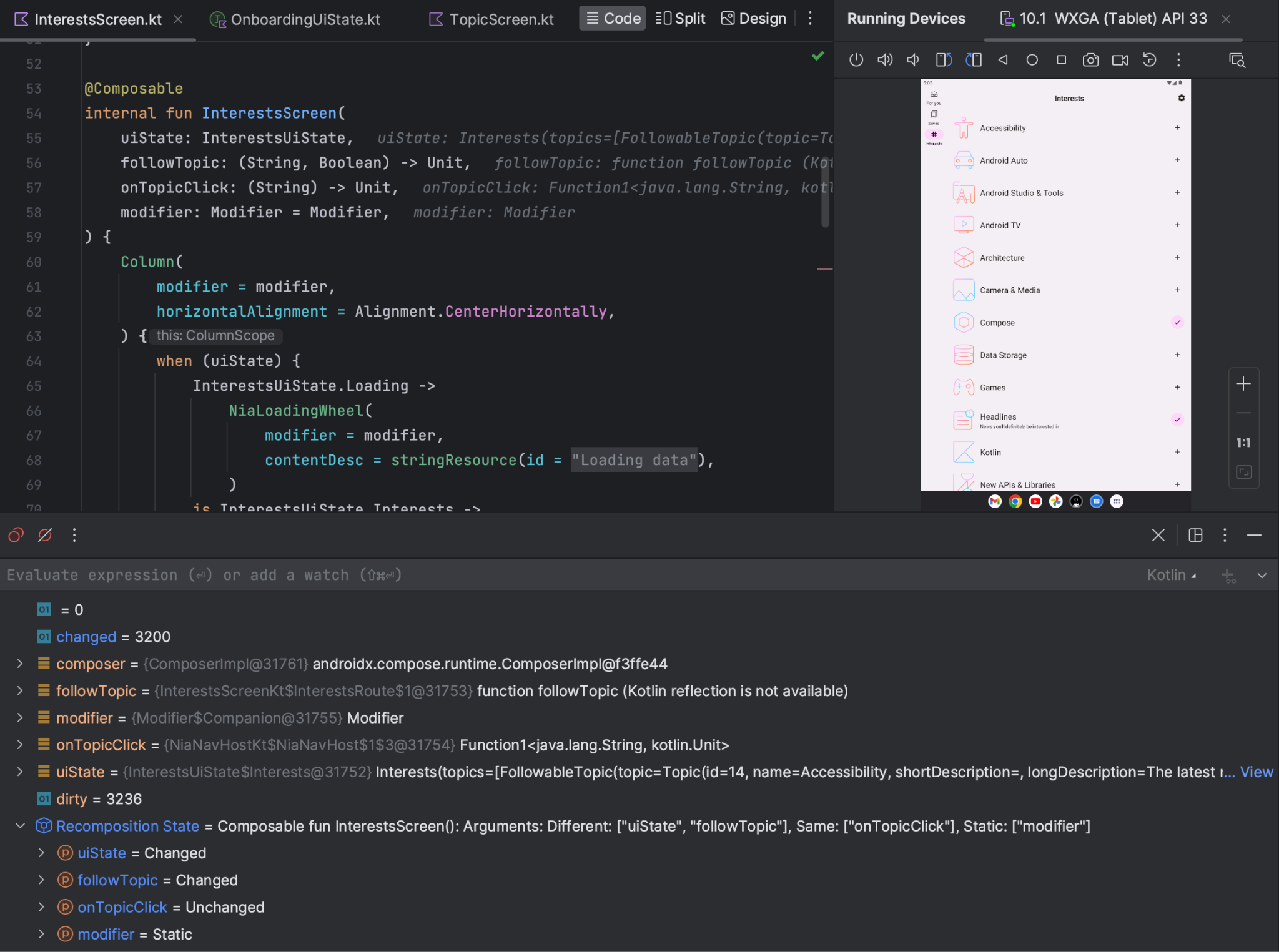Power off the virtual device
Screen dimensions: 1279x952
point(856,60)
